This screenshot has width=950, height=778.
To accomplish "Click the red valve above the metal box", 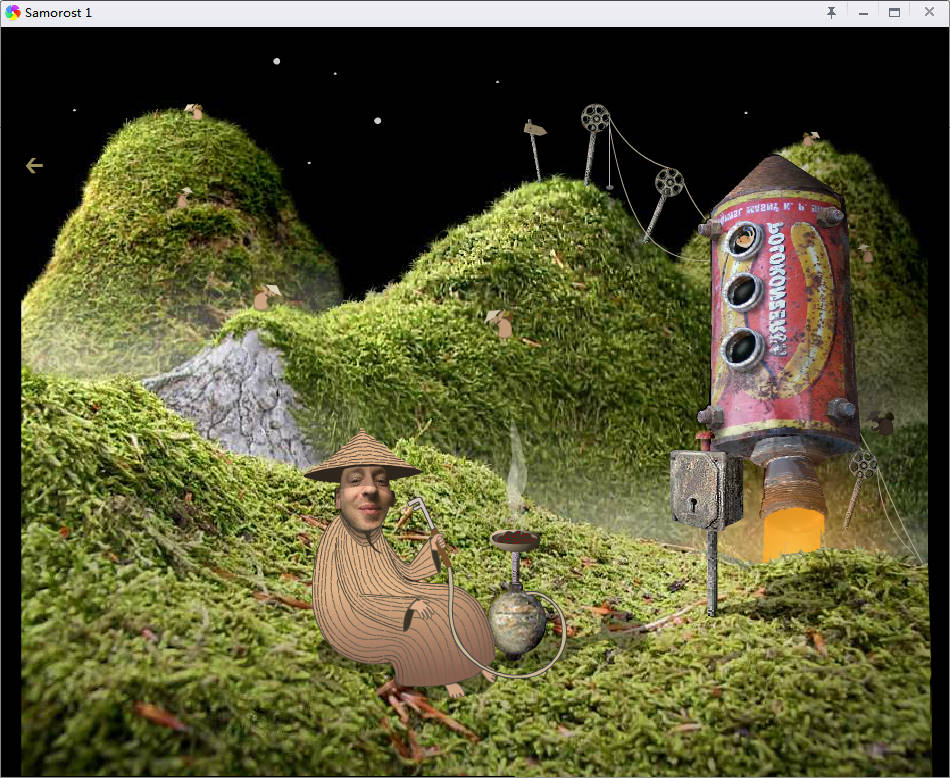I will click(x=703, y=439).
